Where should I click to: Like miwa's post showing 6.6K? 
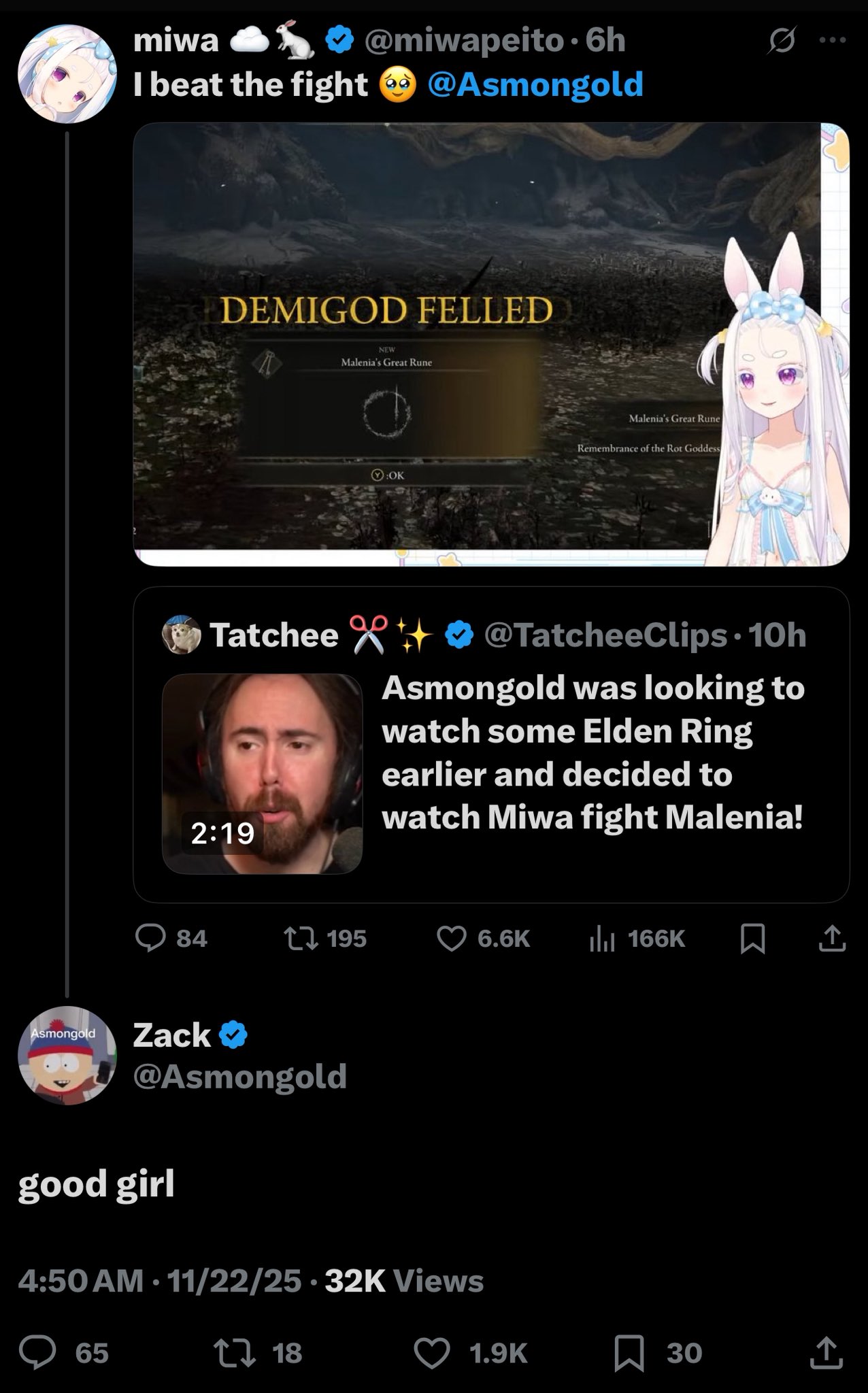coord(483,939)
